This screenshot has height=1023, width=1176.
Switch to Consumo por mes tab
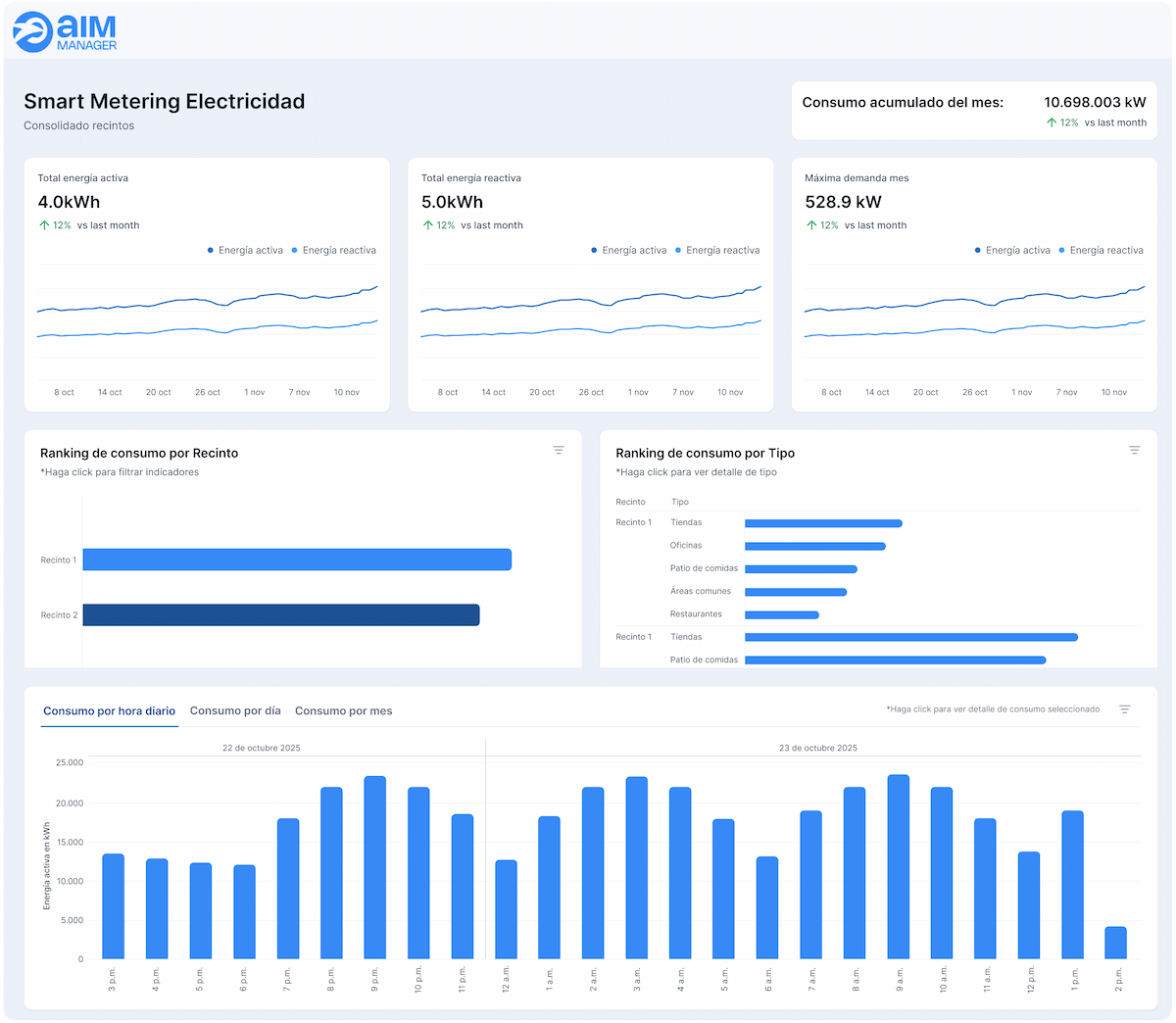pos(343,711)
